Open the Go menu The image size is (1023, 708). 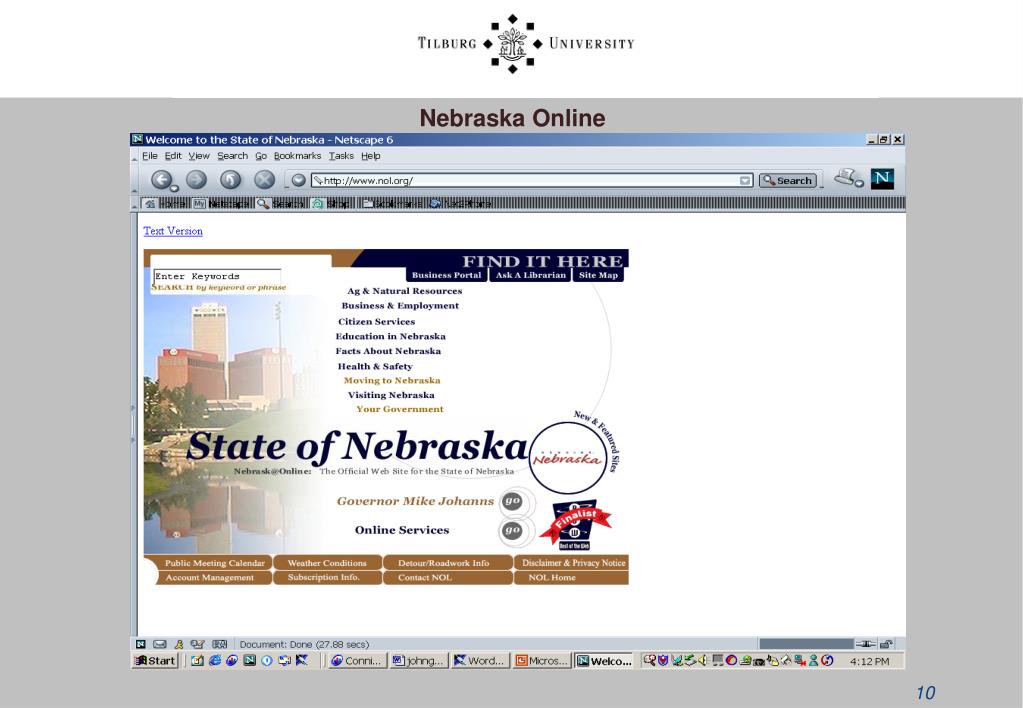[x=261, y=156]
